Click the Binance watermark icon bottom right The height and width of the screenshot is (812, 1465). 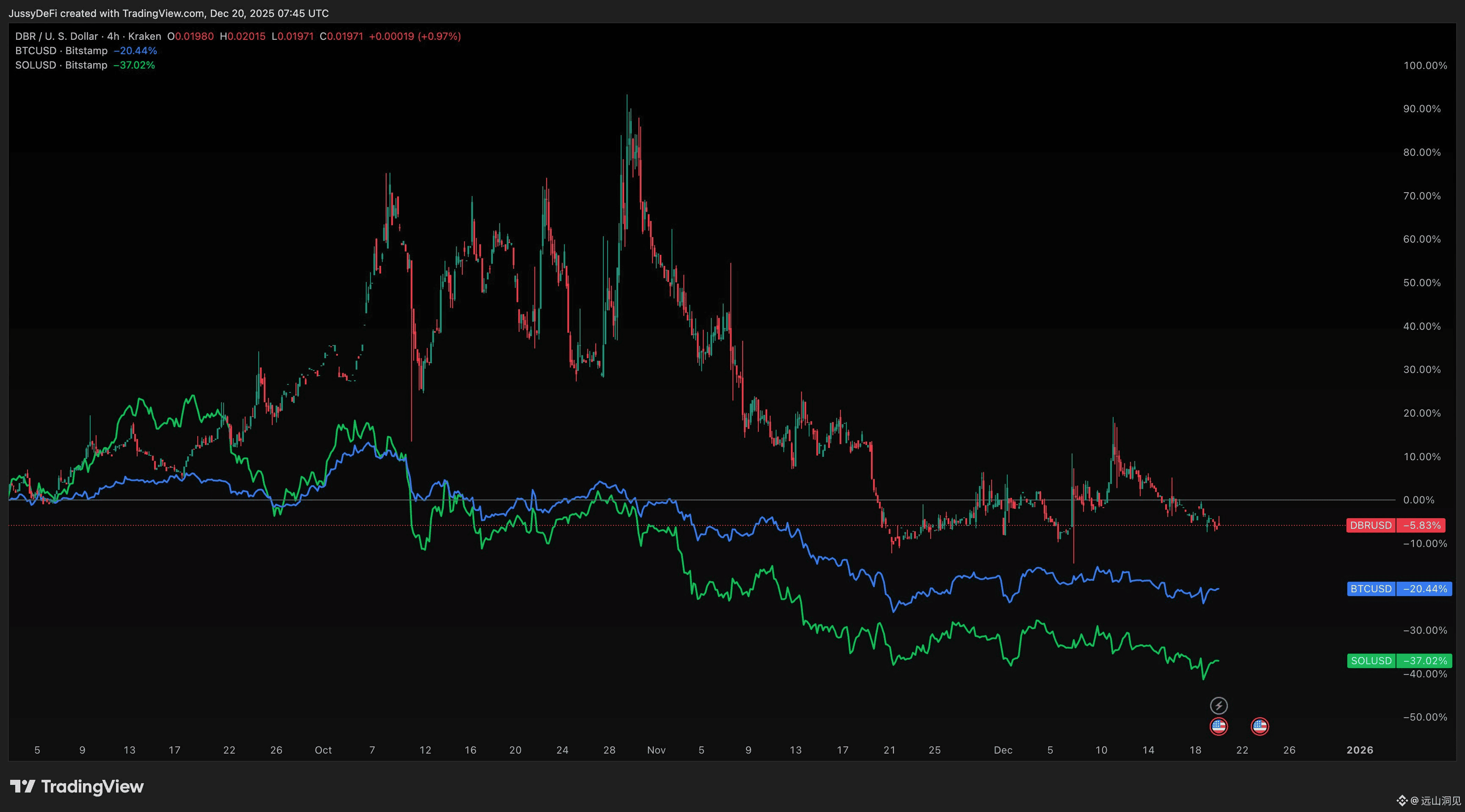click(x=1402, y=801)
